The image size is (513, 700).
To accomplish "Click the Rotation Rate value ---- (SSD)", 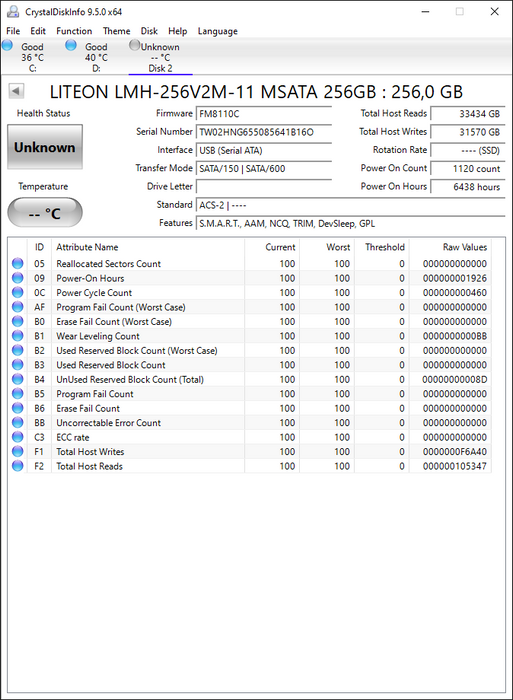I will 468,150.
